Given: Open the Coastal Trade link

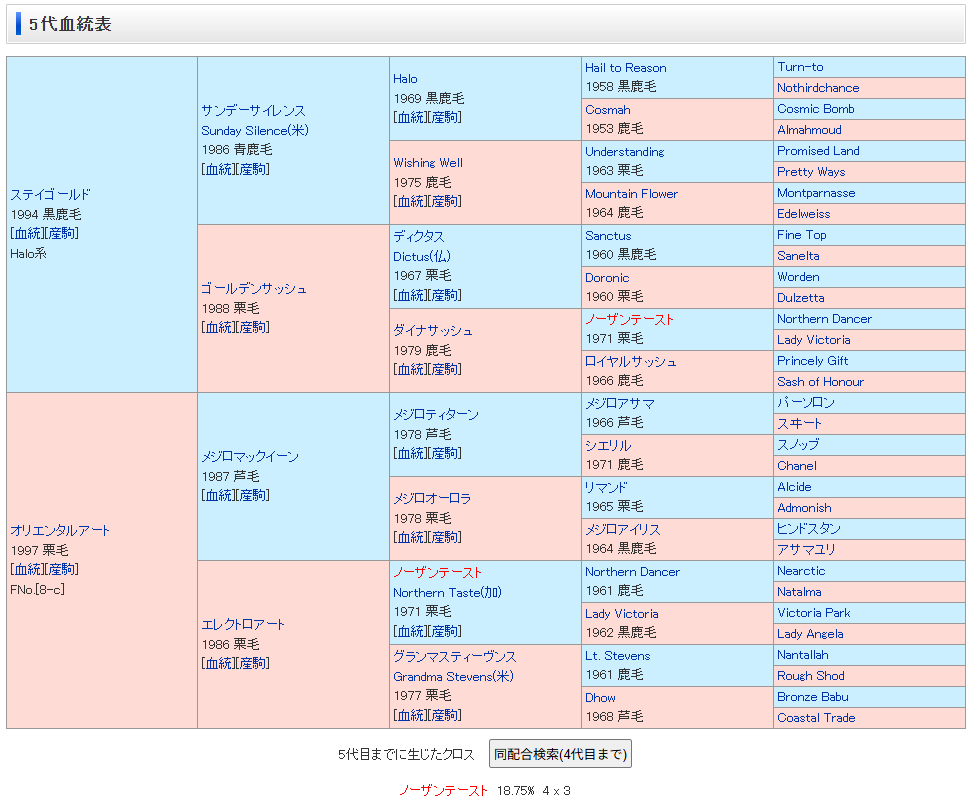Looking at the screenshot, I should click(816, 718).
